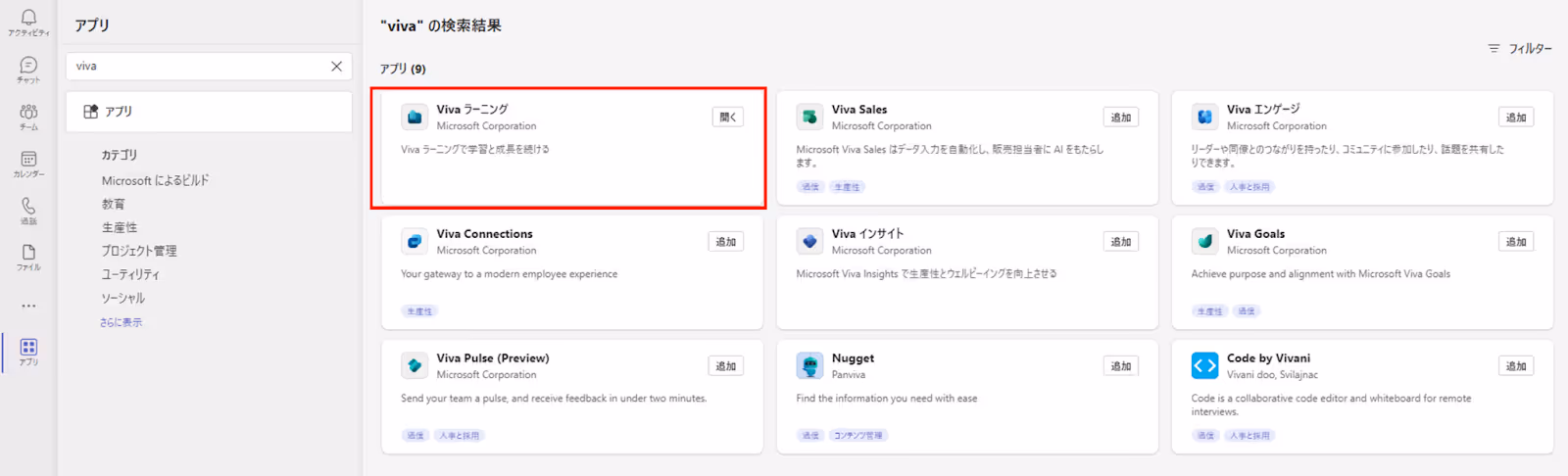This screenshot has width=1568, height=476.
Task: Open the Viva Sales title
Action: 859,110
